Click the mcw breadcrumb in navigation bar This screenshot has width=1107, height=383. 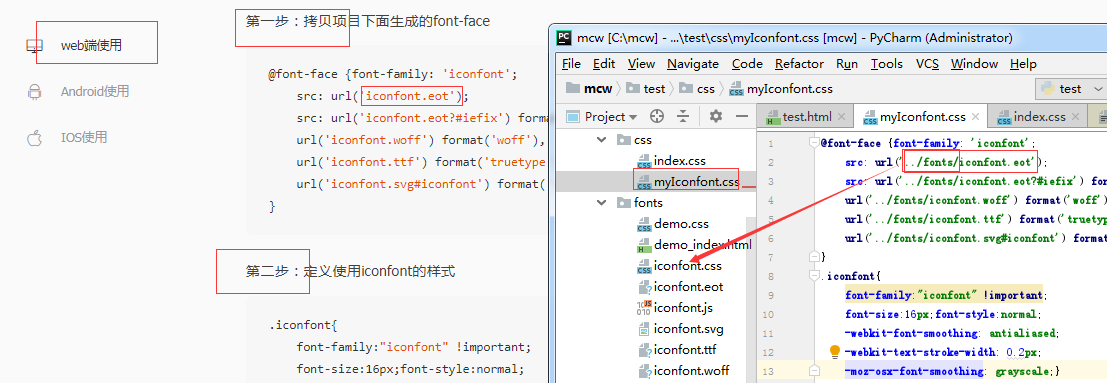pos(588,89)
